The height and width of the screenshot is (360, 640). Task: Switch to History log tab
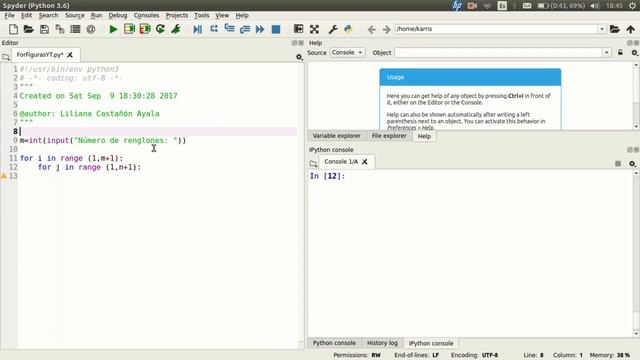382,343
